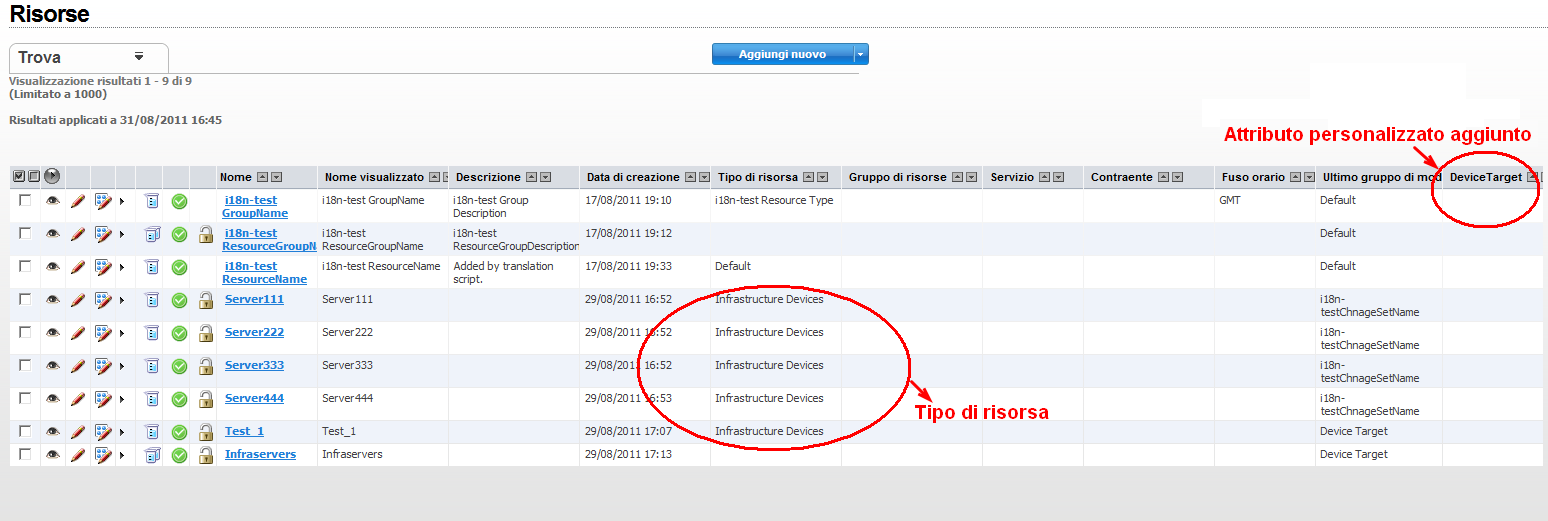Click the view eye icon for Server222
This screenshot has height=521, width=1548.
[x=52, y=333]
